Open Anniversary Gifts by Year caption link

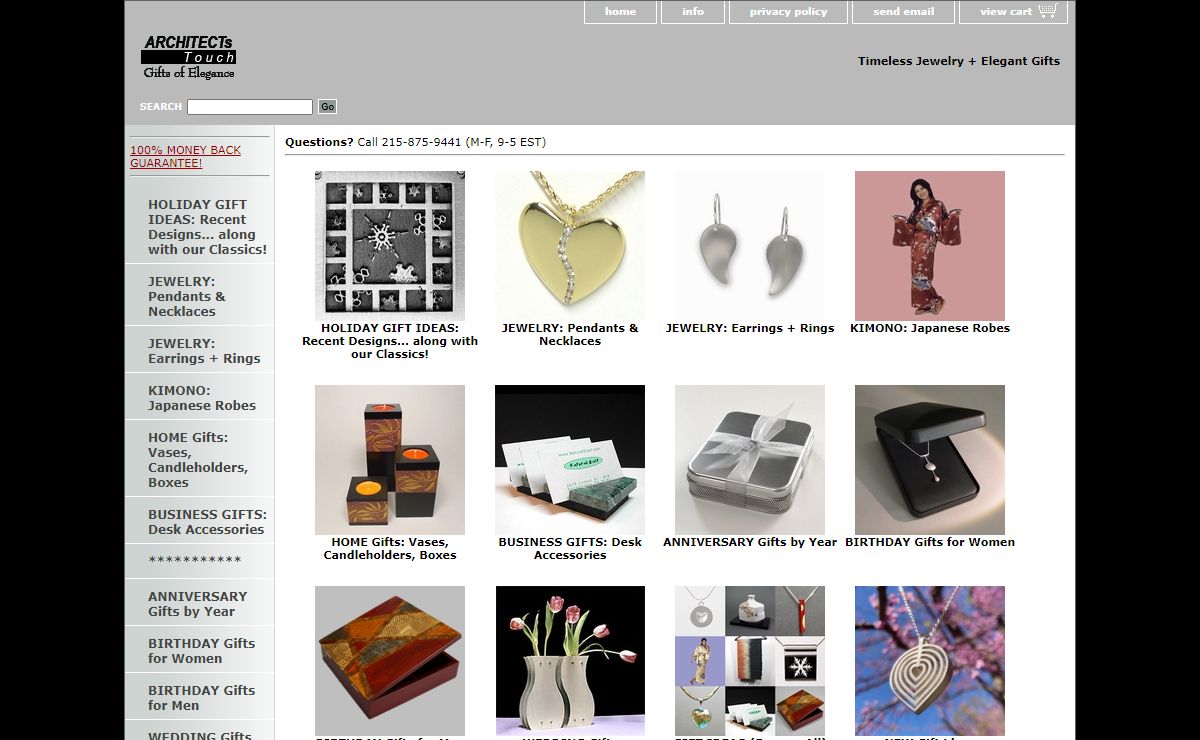(x=750, y=542)
